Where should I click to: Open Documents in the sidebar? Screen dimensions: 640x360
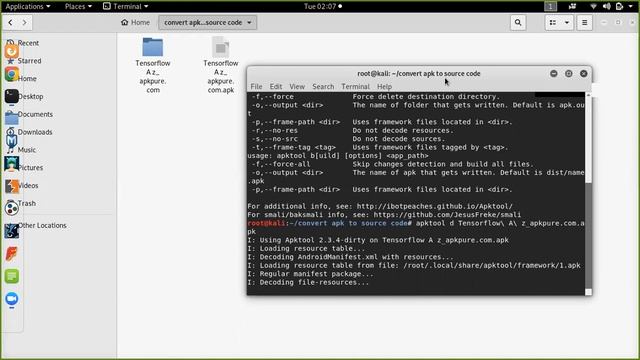click(35, 114)
